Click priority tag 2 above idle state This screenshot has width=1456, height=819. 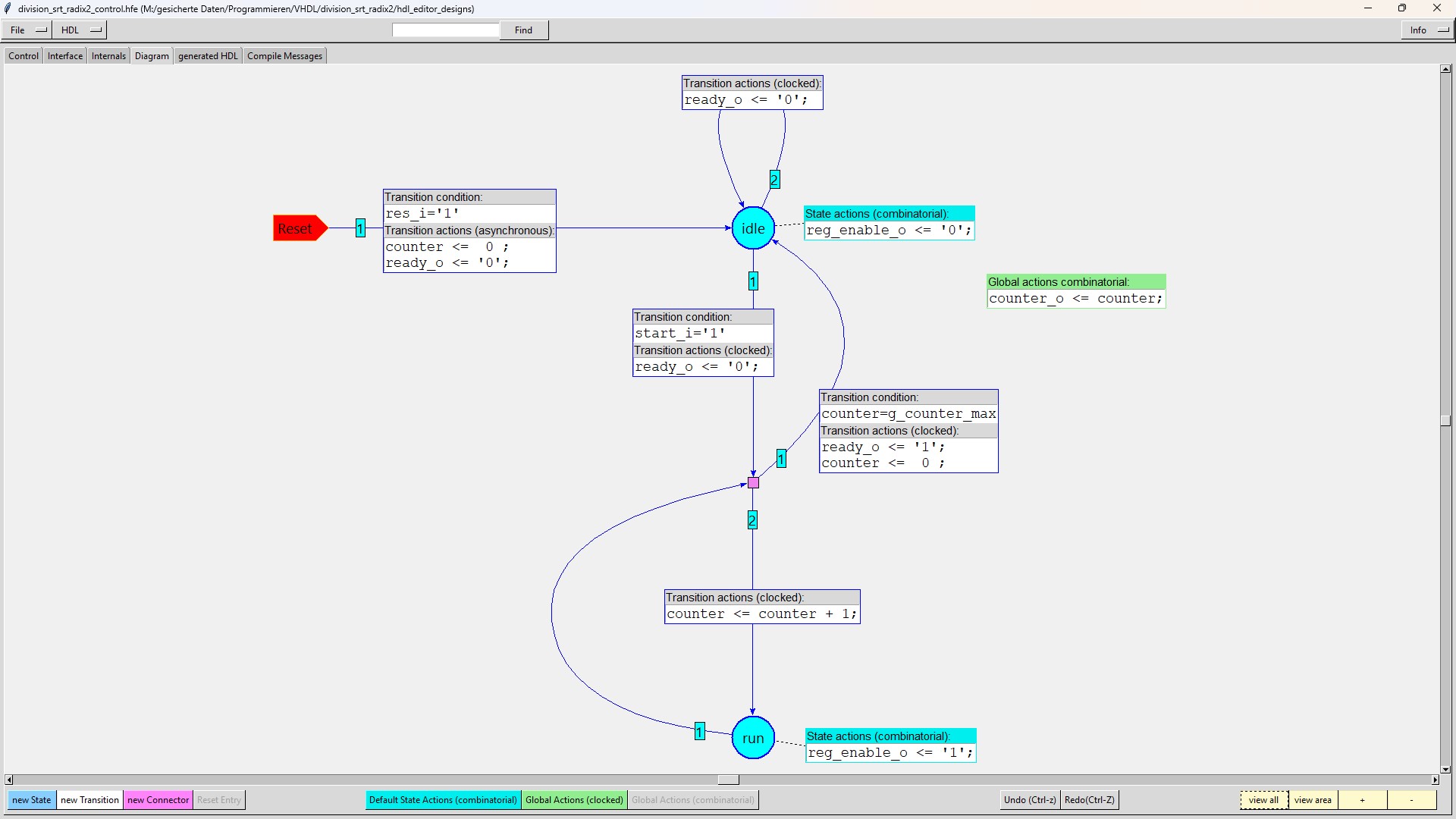pos(774,180)
